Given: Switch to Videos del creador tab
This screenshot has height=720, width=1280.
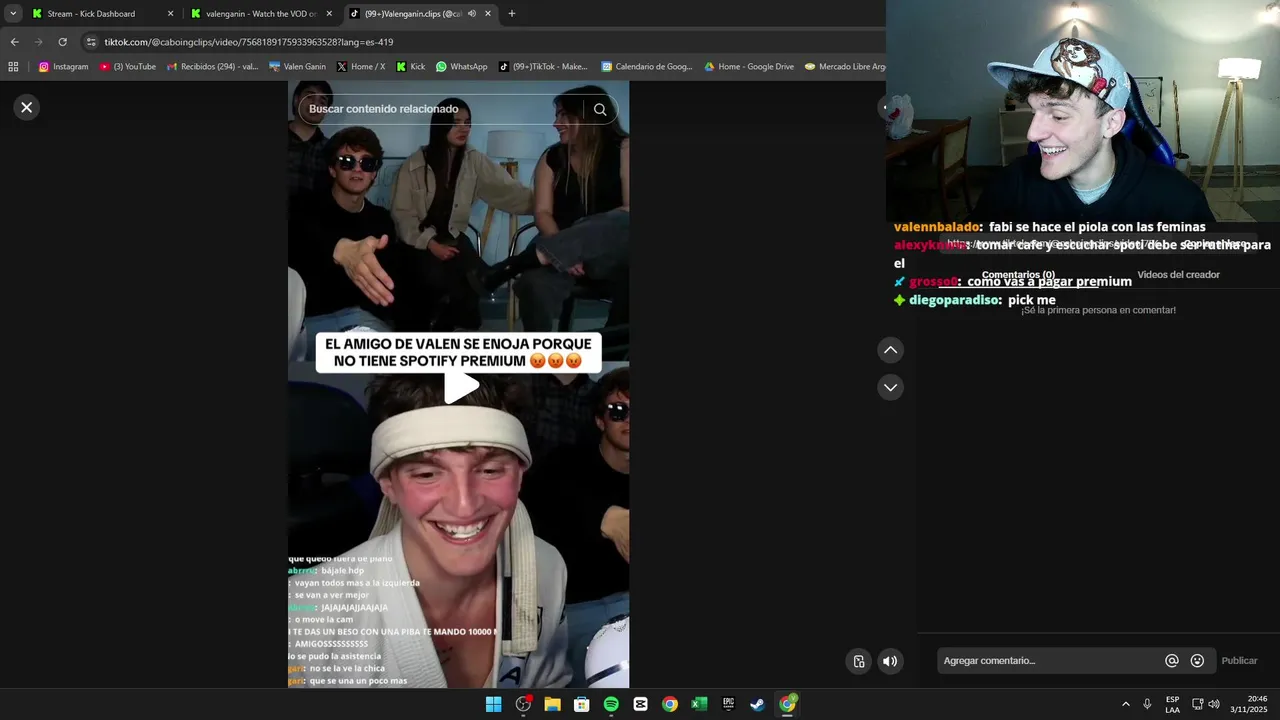Looking at the screenshot, I should (1178, 275).
